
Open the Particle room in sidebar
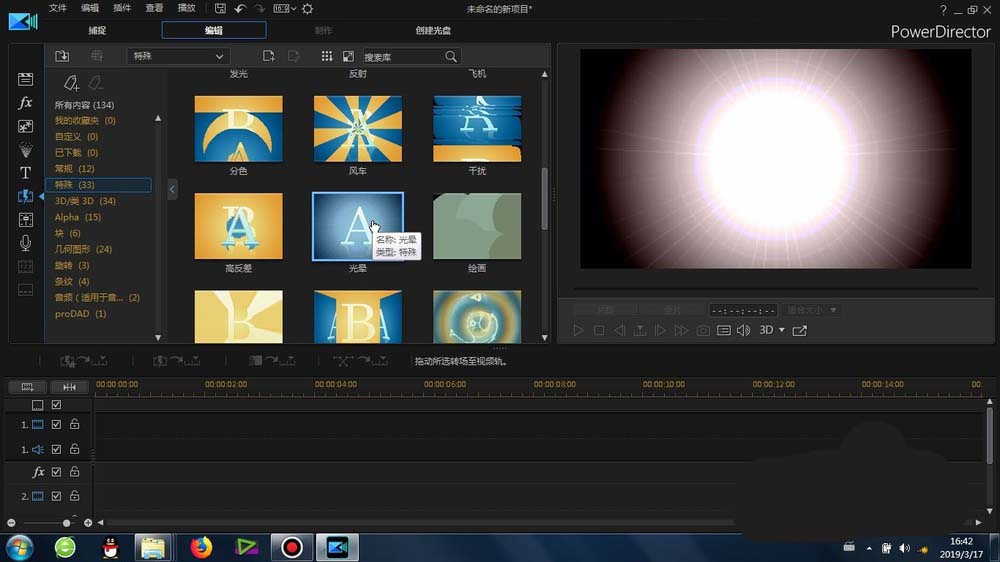(25, 150)
